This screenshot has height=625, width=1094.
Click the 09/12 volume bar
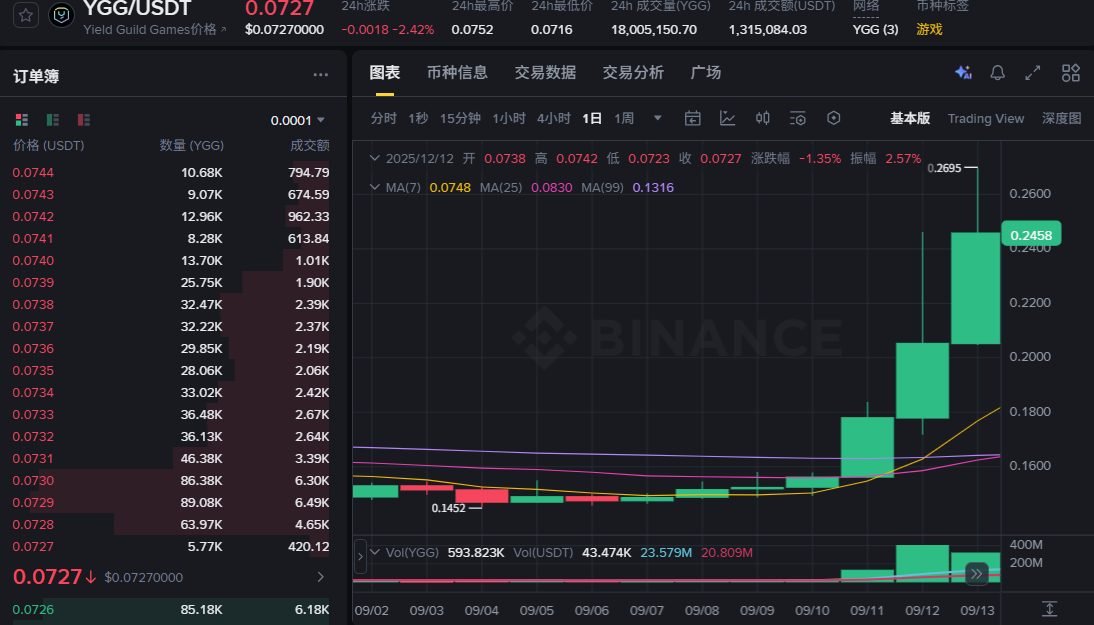pyautogui.click(x=922, y=563)
